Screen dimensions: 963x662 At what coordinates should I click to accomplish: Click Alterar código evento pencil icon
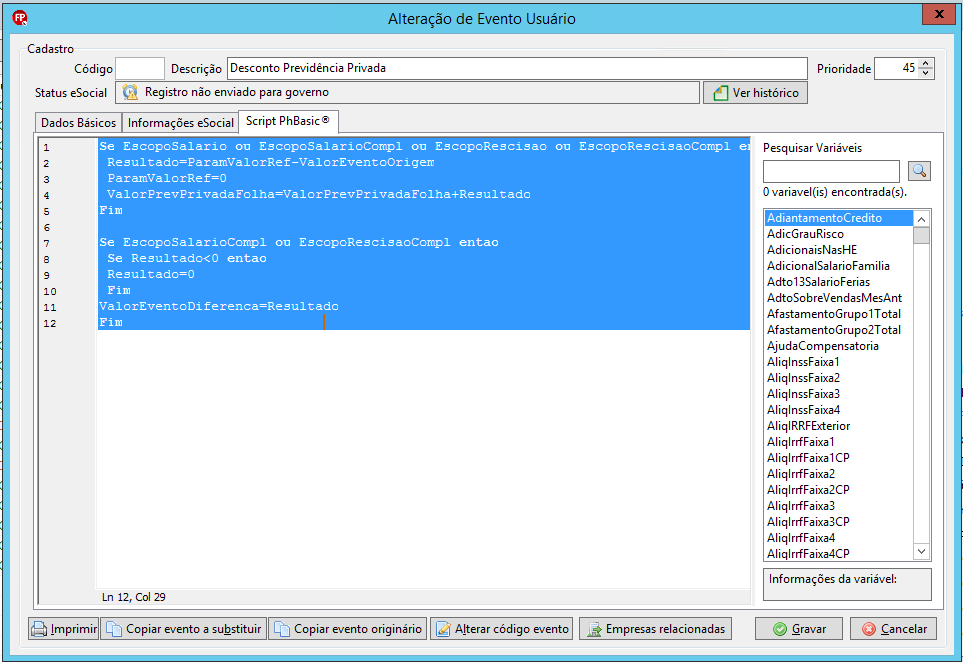pyautogui.click(x=443, y=629)
